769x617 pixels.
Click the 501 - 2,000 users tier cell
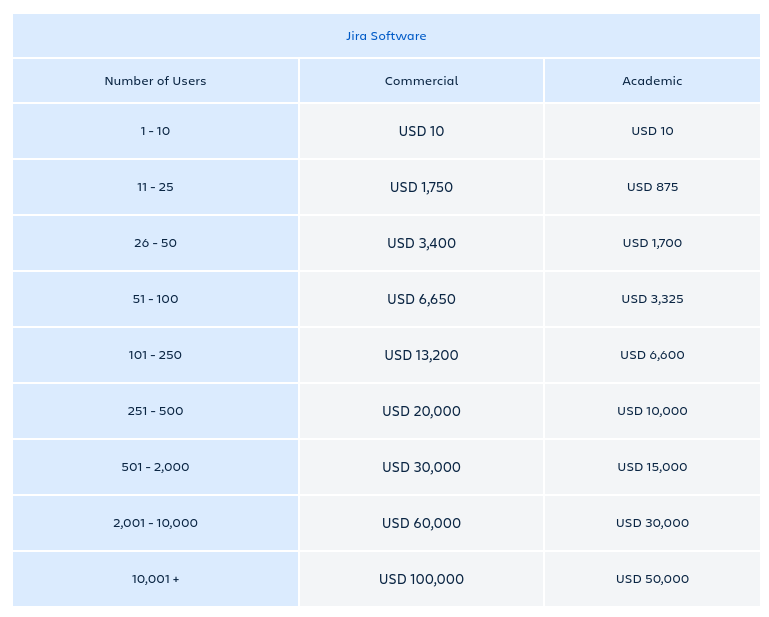pos(155,467)
